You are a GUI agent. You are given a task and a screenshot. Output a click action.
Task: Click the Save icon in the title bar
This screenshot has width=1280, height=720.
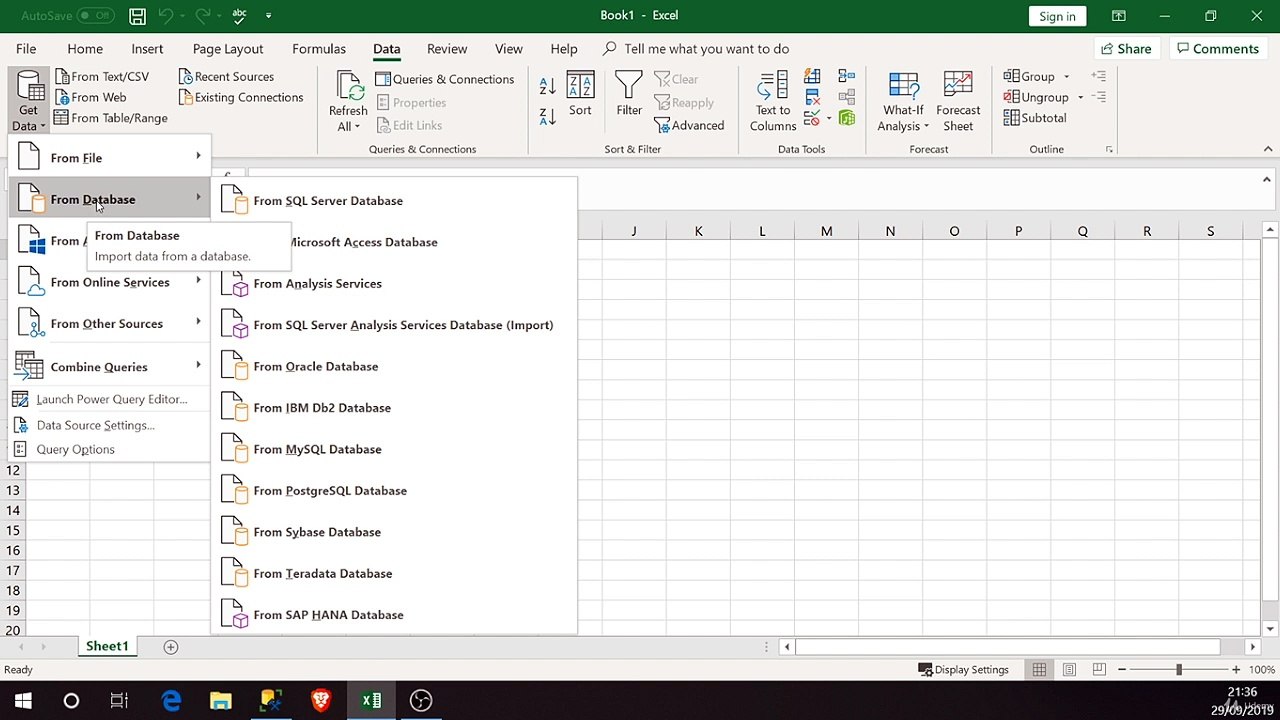137,16
